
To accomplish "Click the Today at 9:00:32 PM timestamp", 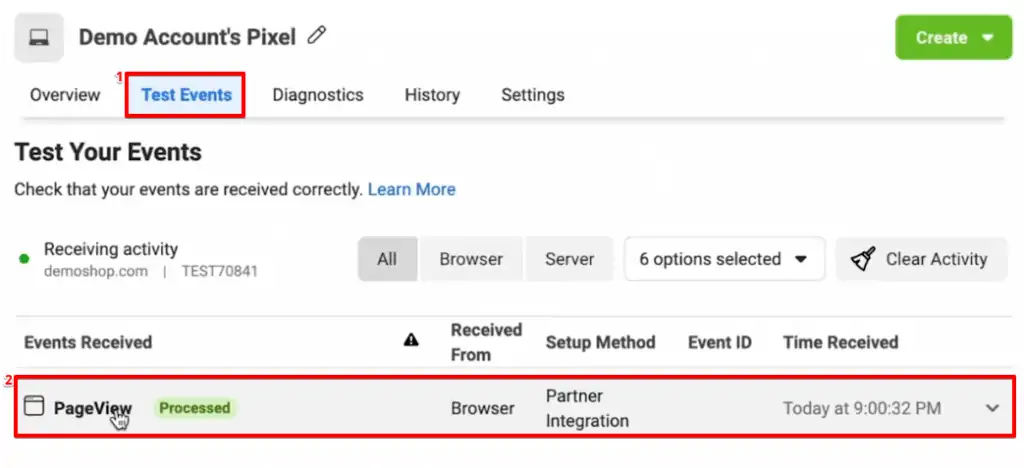I will [862, 409].
